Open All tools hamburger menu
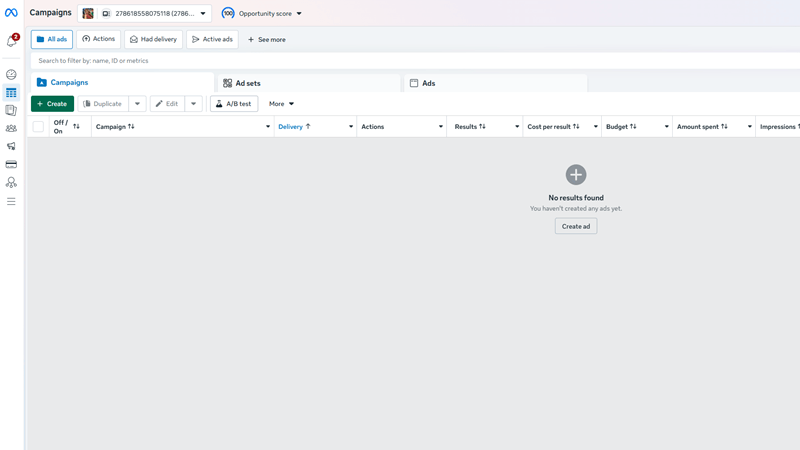 coord(11,202)
